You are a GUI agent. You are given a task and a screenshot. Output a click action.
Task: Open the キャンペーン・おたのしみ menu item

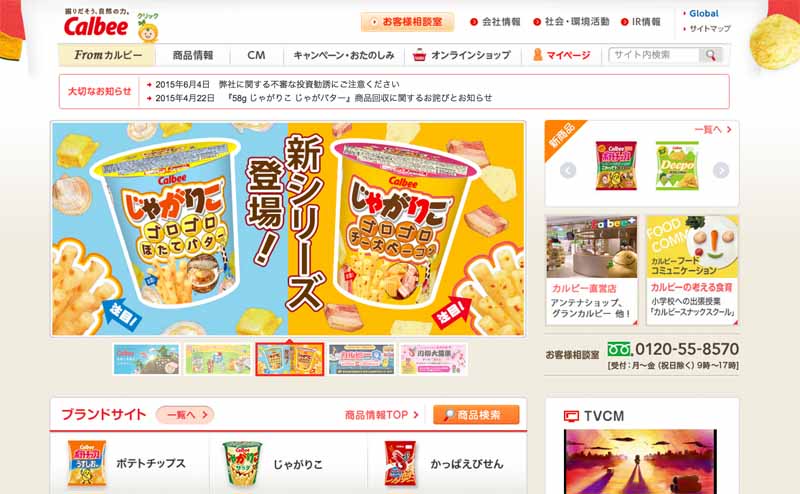tap(343, 55)
